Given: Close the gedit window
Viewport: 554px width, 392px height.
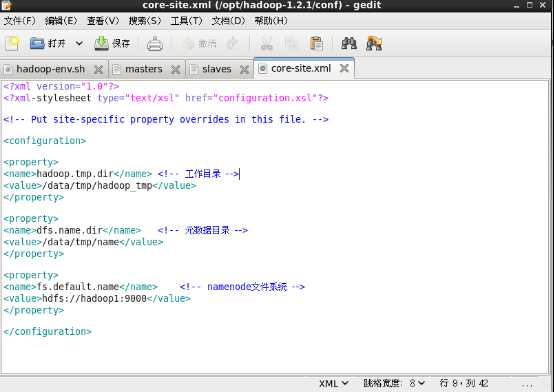Looking at the screenshot, I should [x=543, y=5].
